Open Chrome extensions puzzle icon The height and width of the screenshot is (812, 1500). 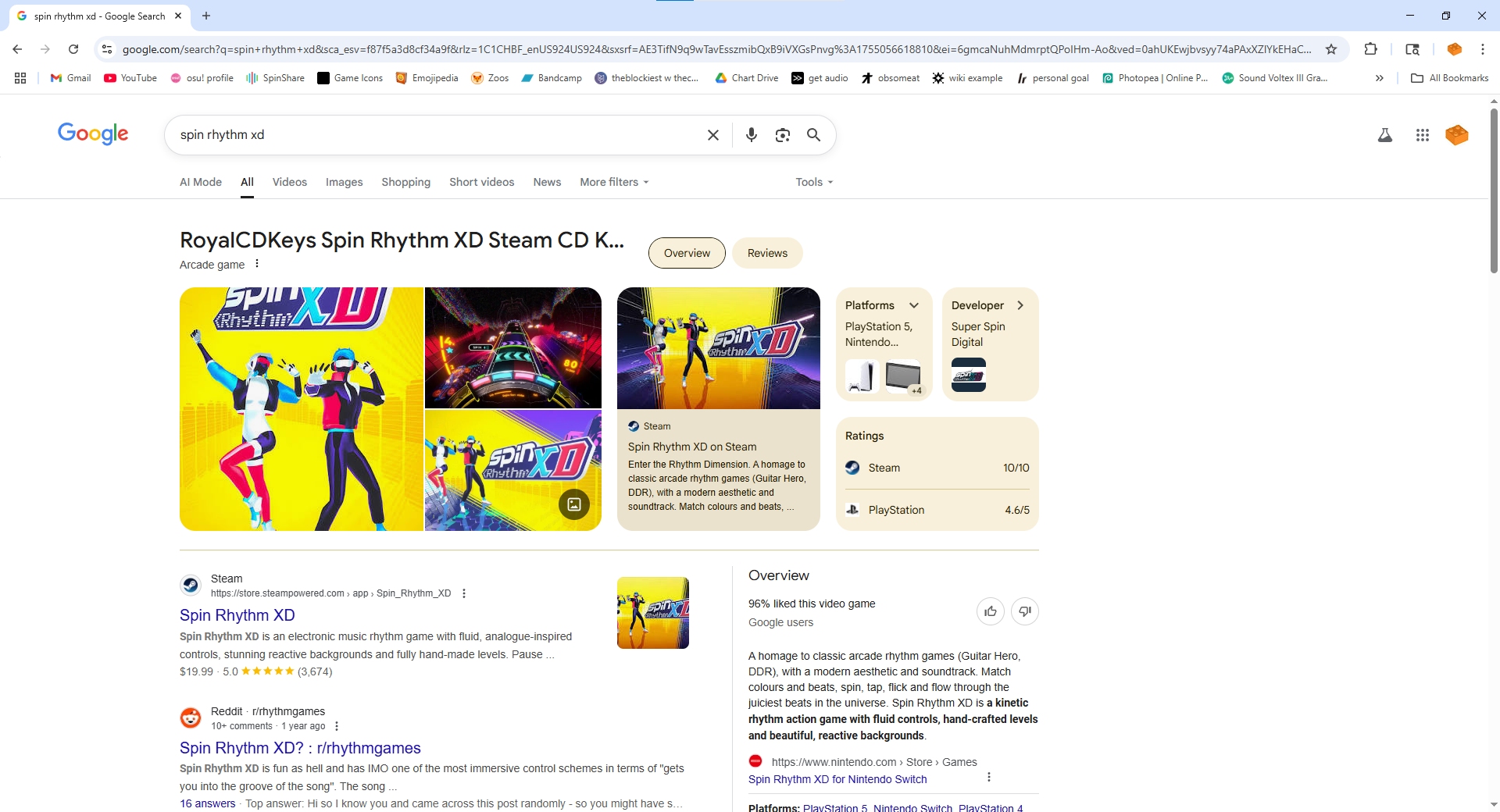tap(1370, 49)
